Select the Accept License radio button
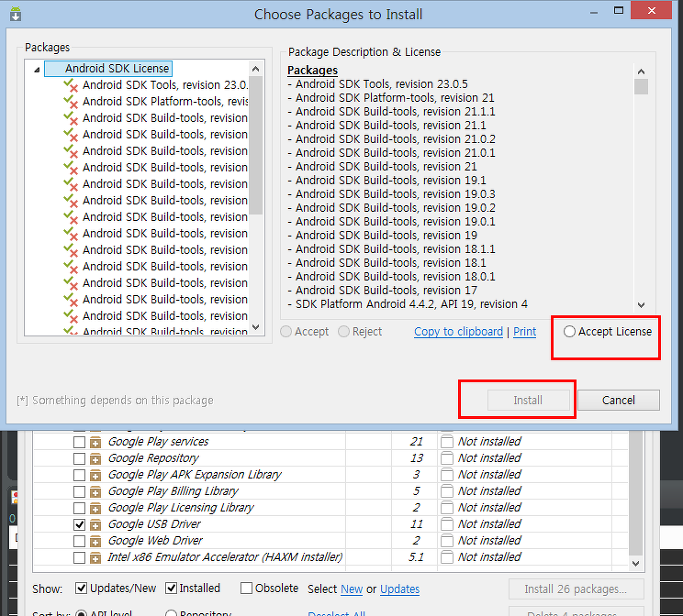683x616 pixels. point(570,332)
